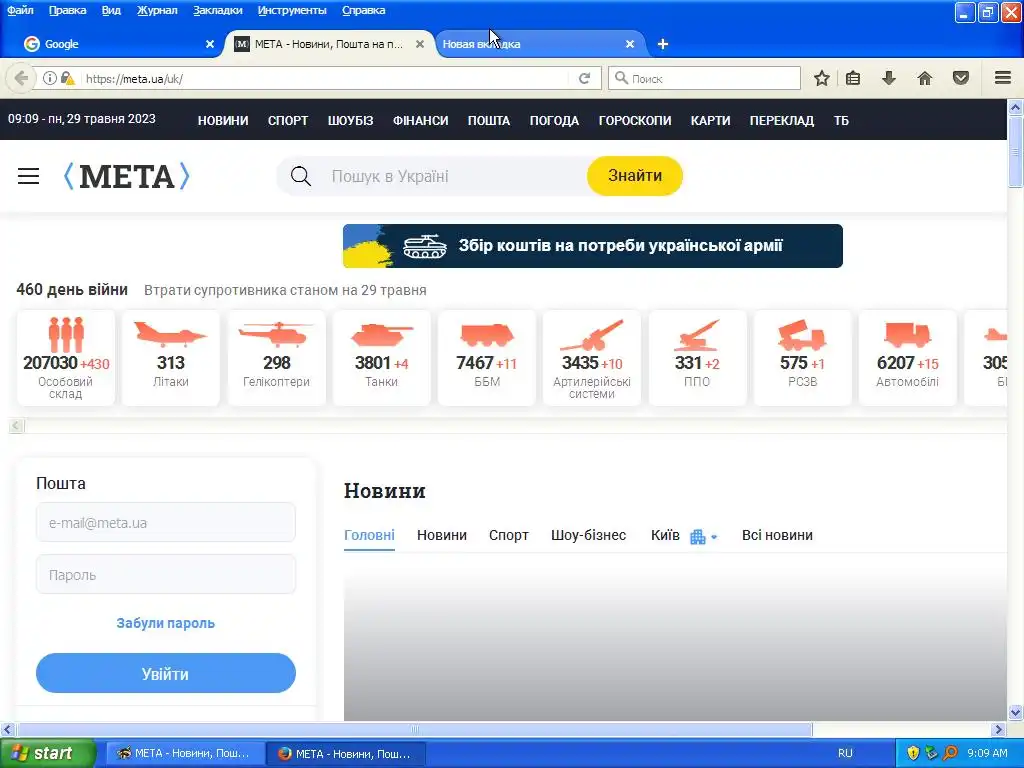
Task: Select the Гелікоптери losses card
Action: point(276,358)
